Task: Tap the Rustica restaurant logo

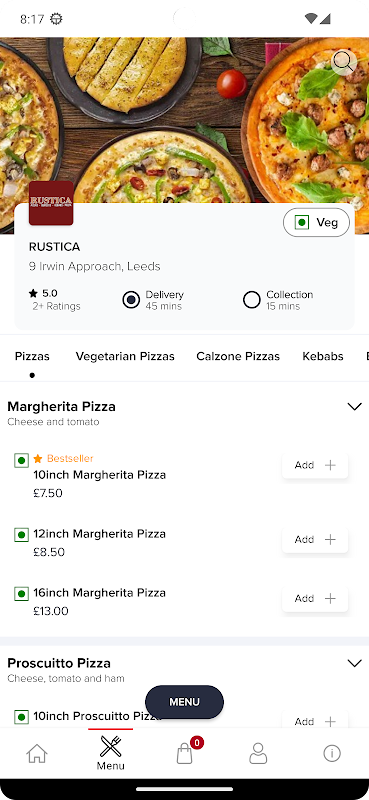Action: tap(51, 203)
